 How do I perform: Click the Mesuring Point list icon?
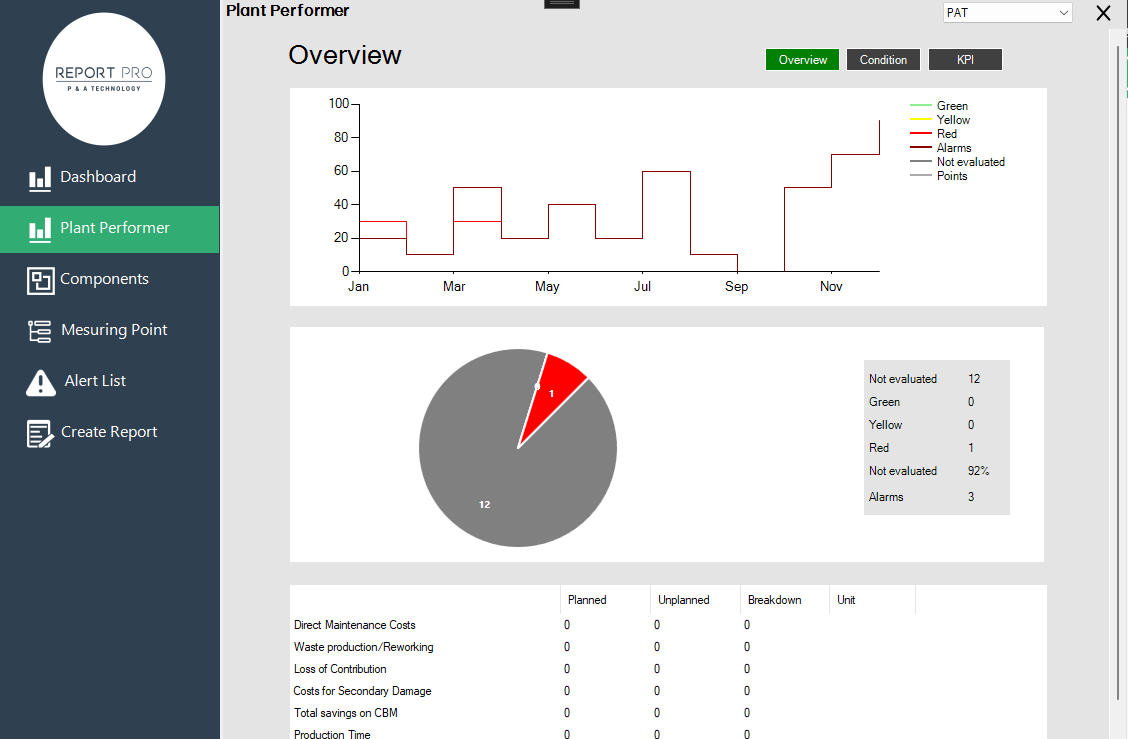pyautogui.click(x=40, y=331)
